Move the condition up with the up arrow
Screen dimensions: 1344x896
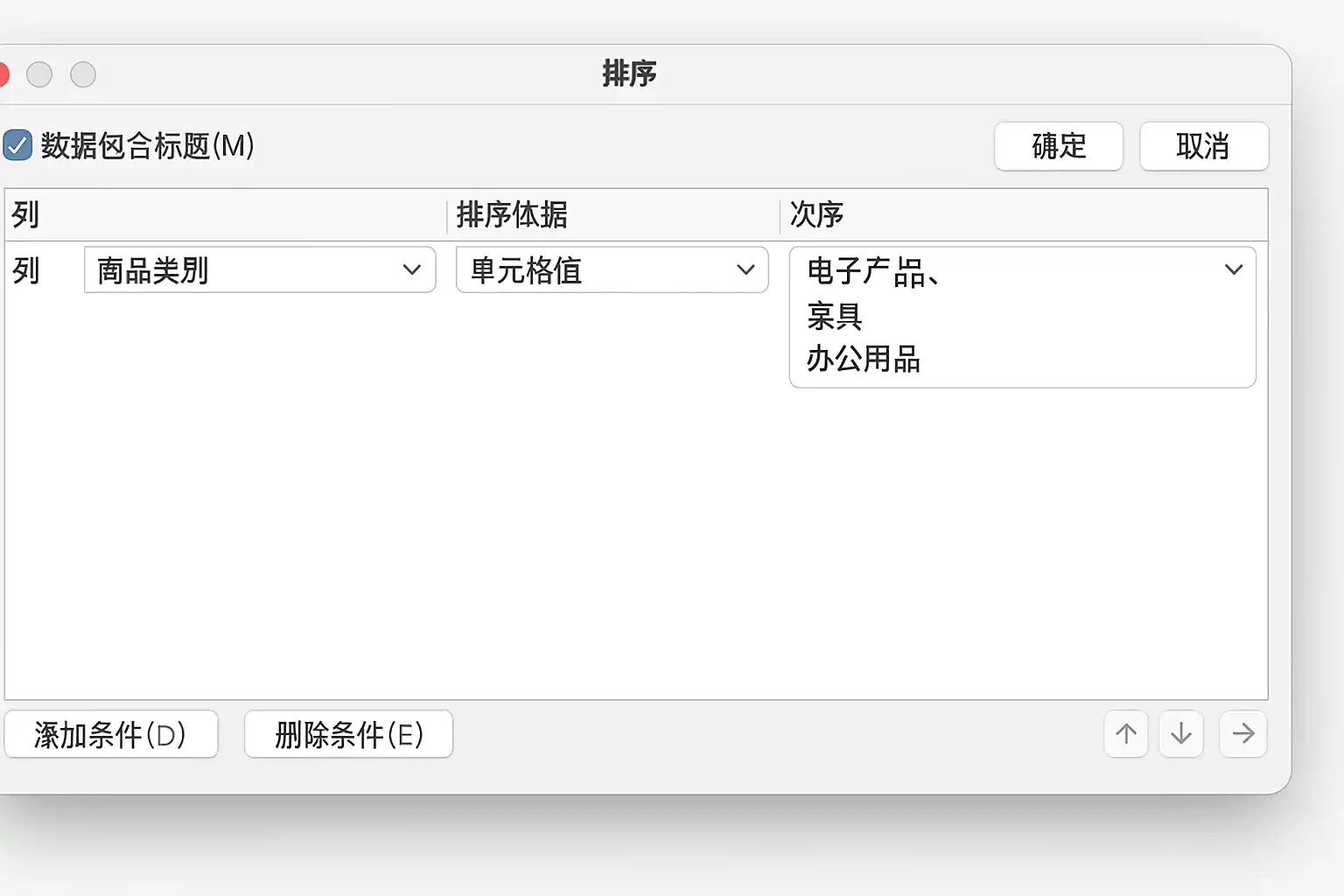(x=1126, y=733)
